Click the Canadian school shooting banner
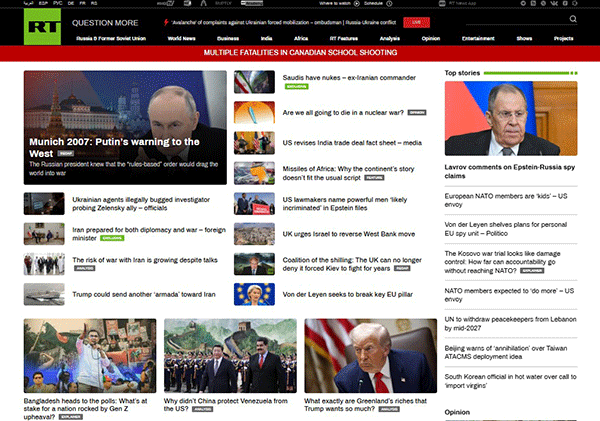Viewport: 600px width, 421px height. point(299,53)
